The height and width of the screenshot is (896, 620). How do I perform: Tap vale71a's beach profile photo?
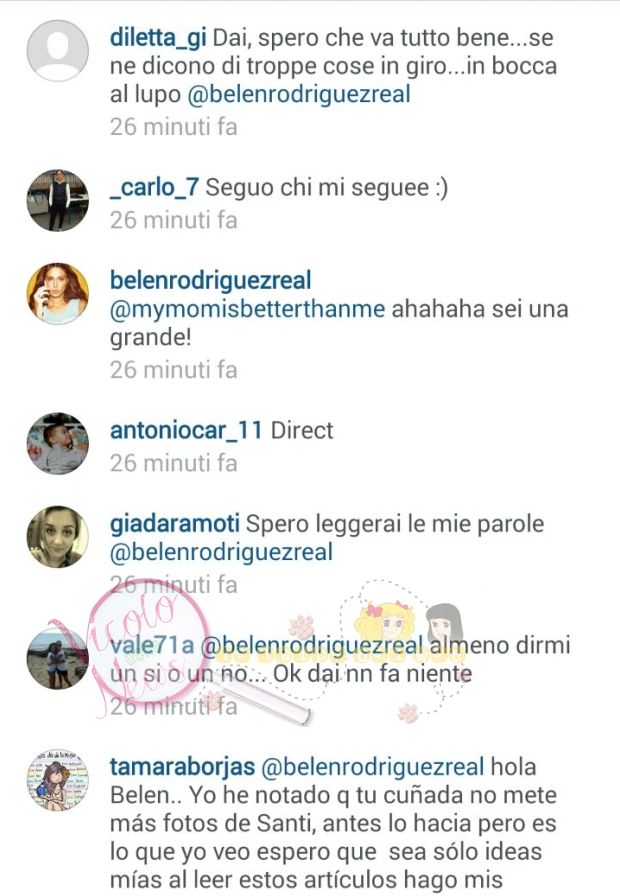pos(58,658)
